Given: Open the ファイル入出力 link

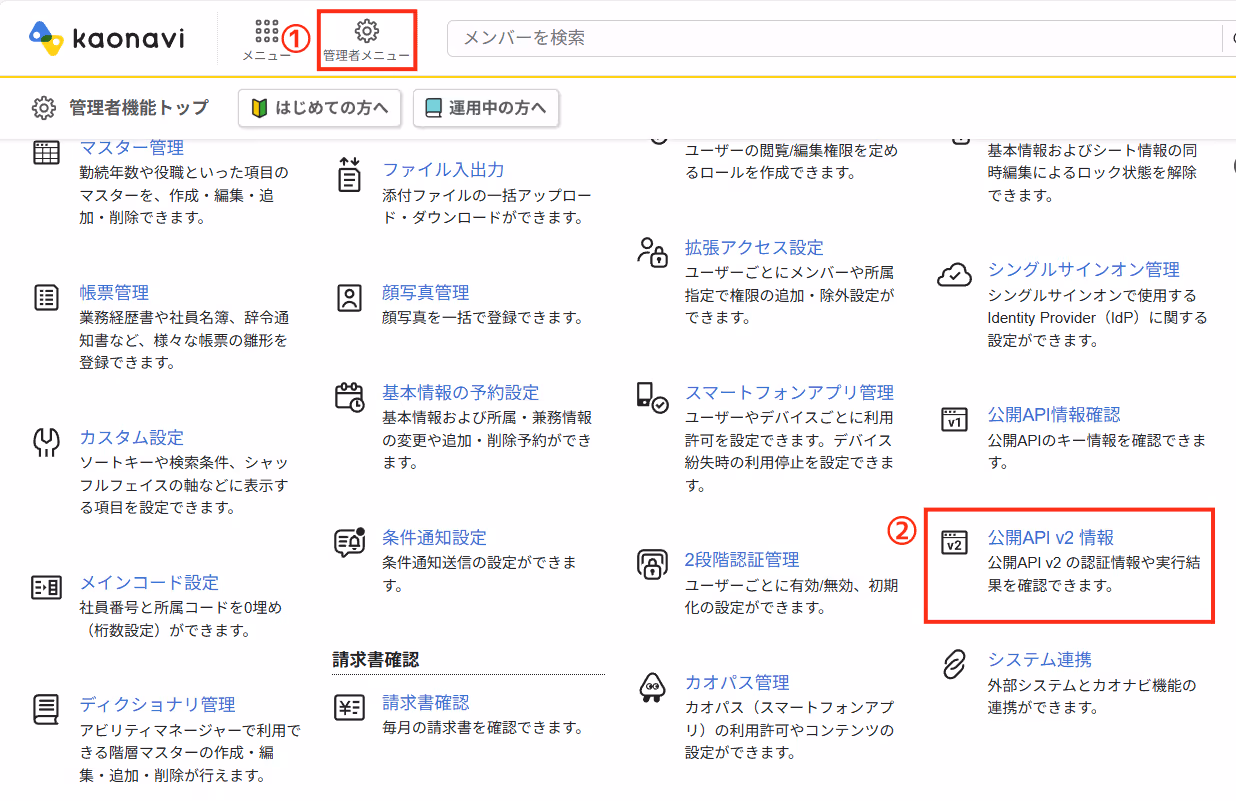Looking at the screenshot, I should pos(443,170).
